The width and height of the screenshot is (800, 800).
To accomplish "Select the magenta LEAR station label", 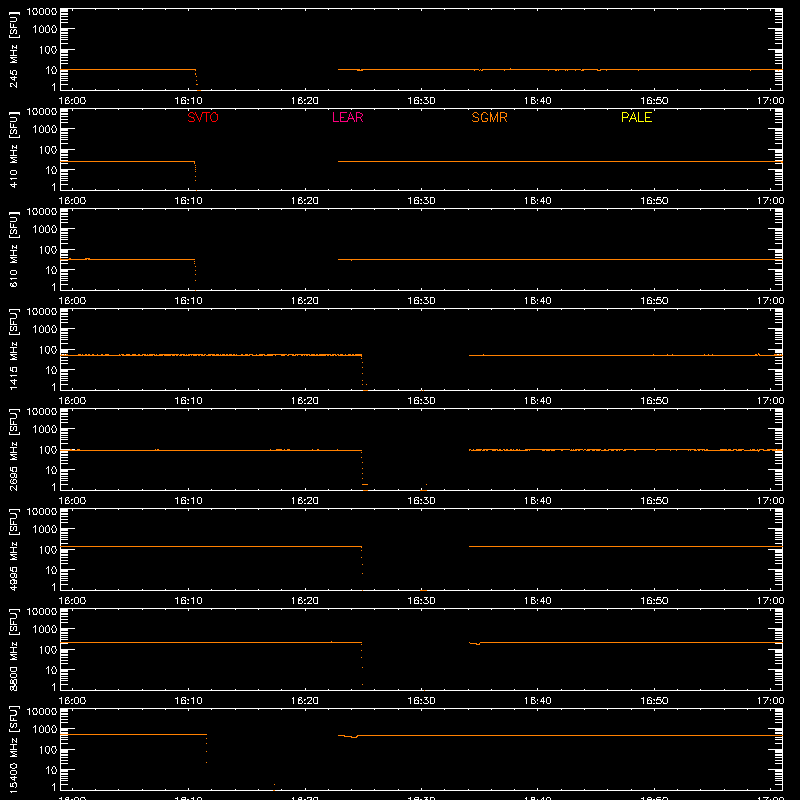I will click(347, 117).
